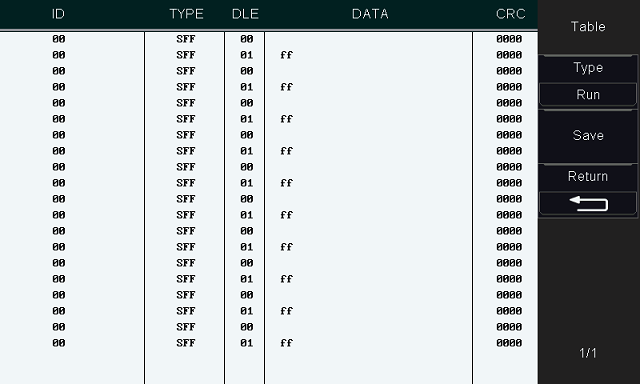
Task: Click the DATA column header
Action: tap(370, 14)
